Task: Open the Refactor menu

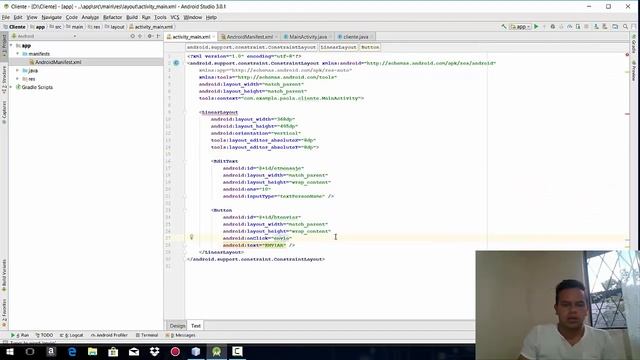Action: tap(112, 17)
